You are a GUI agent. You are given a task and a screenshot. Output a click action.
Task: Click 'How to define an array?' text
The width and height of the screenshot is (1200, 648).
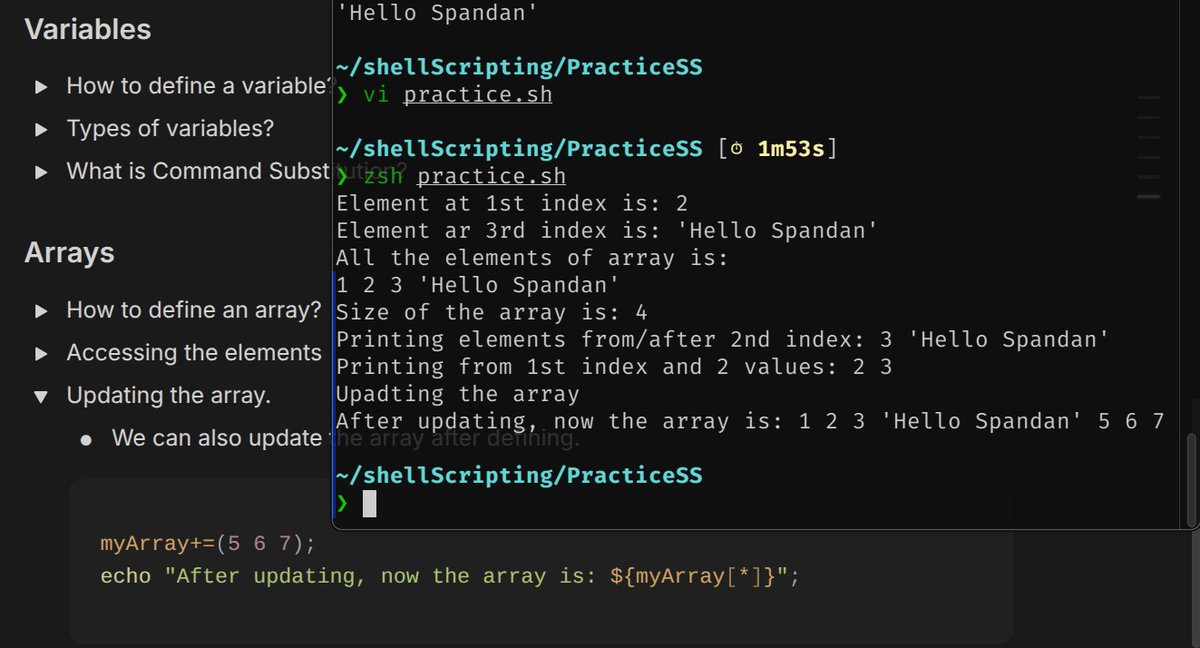[x=194, y=310]
